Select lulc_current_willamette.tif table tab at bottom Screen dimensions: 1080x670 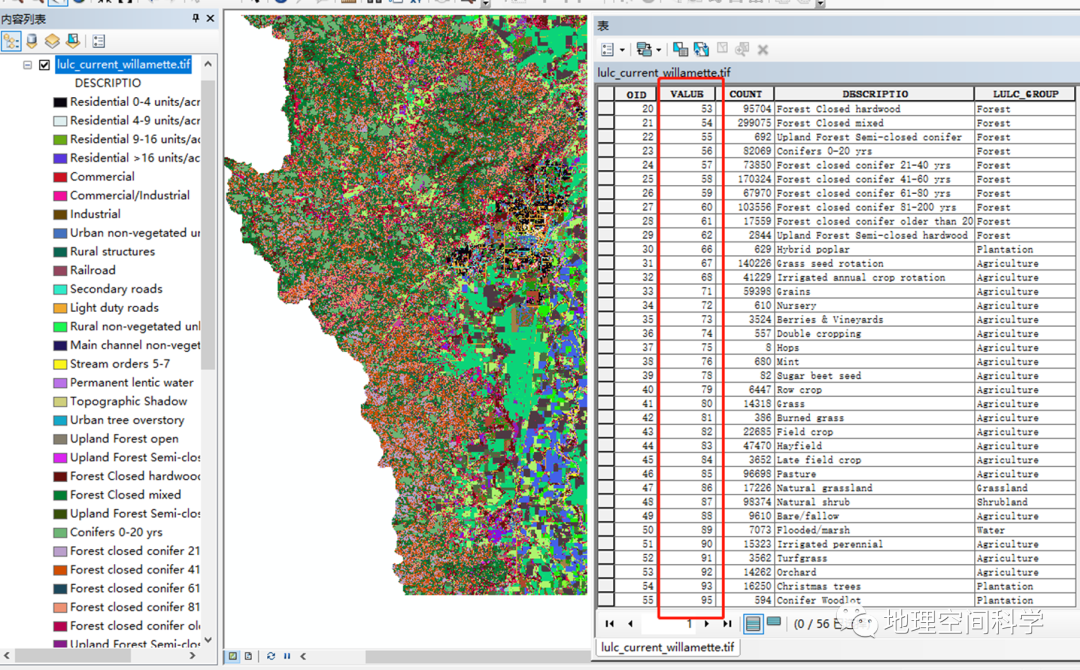click(667, 647)
